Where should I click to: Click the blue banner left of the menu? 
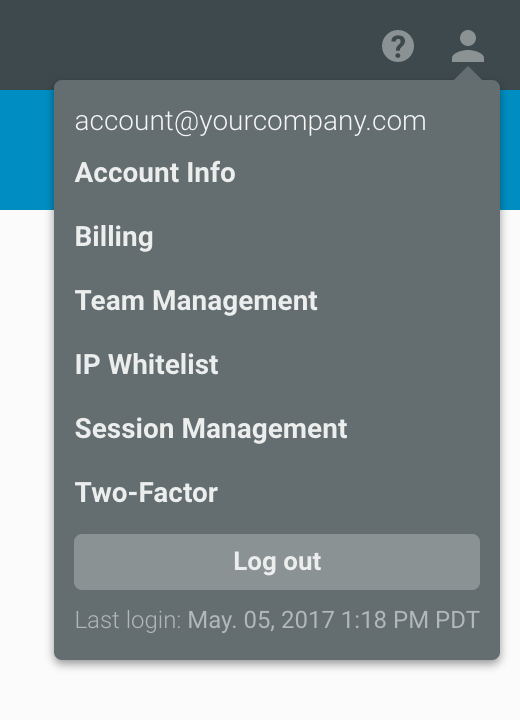(x=27, y=150)
